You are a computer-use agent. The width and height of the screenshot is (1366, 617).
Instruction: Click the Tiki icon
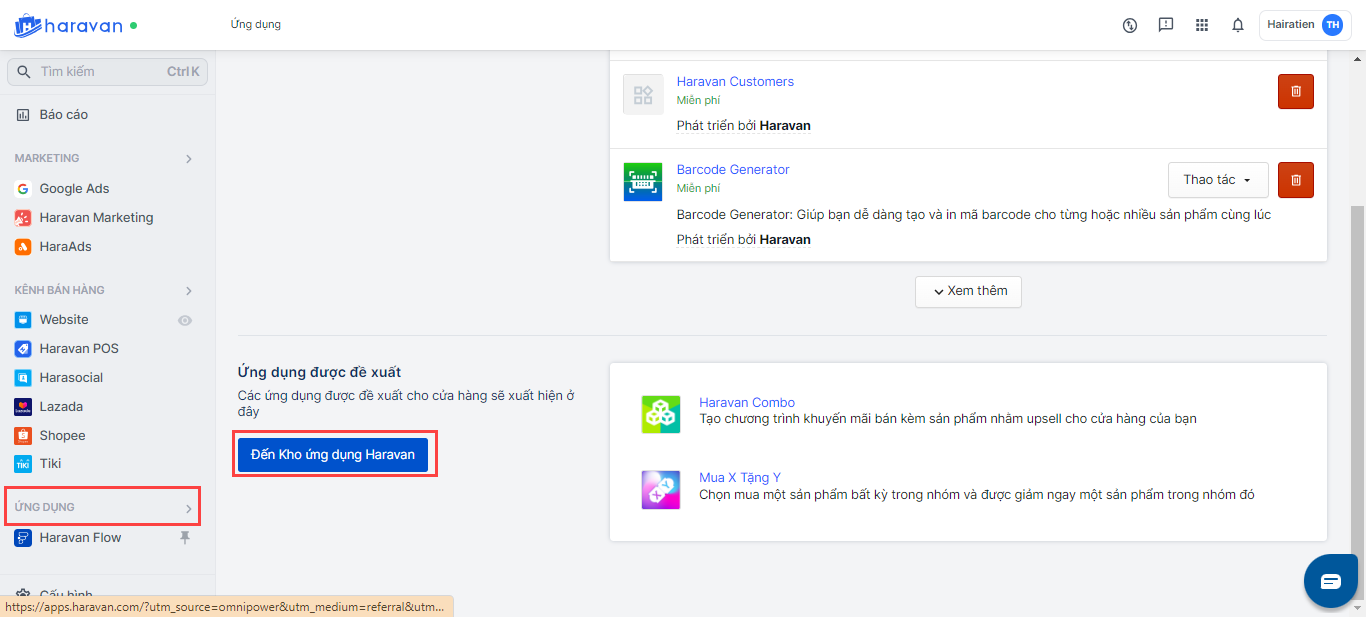pos(23,464)
